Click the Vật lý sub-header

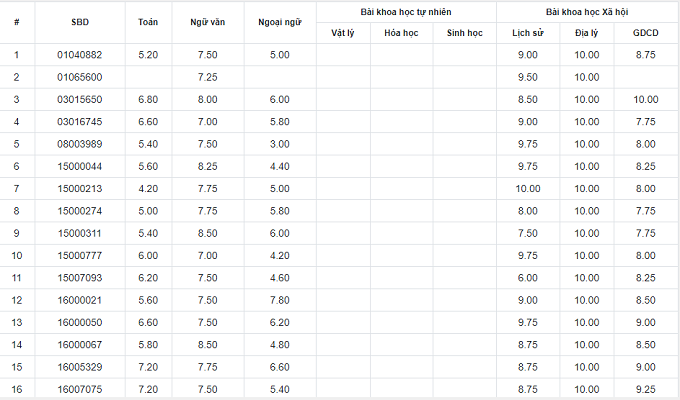[x=343, y=33]
